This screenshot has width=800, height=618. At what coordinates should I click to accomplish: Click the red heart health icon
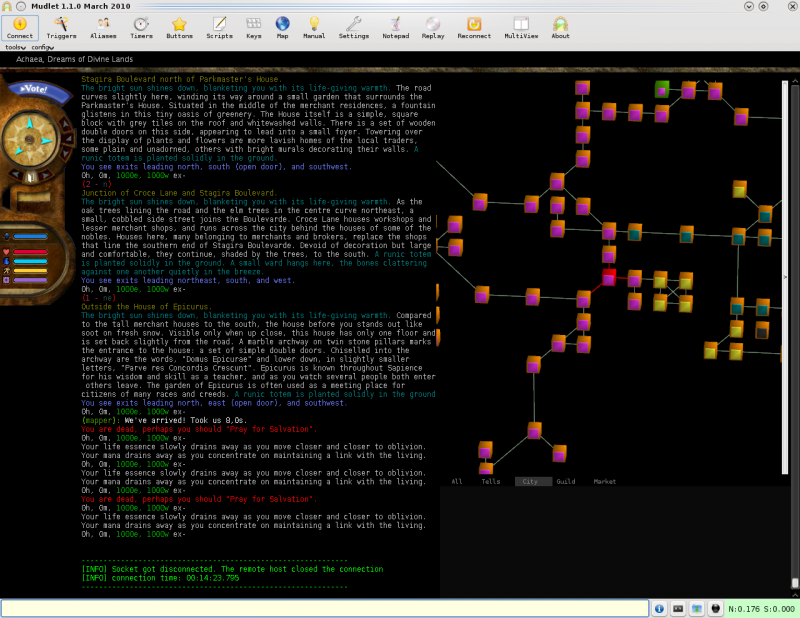coord(6,252)
